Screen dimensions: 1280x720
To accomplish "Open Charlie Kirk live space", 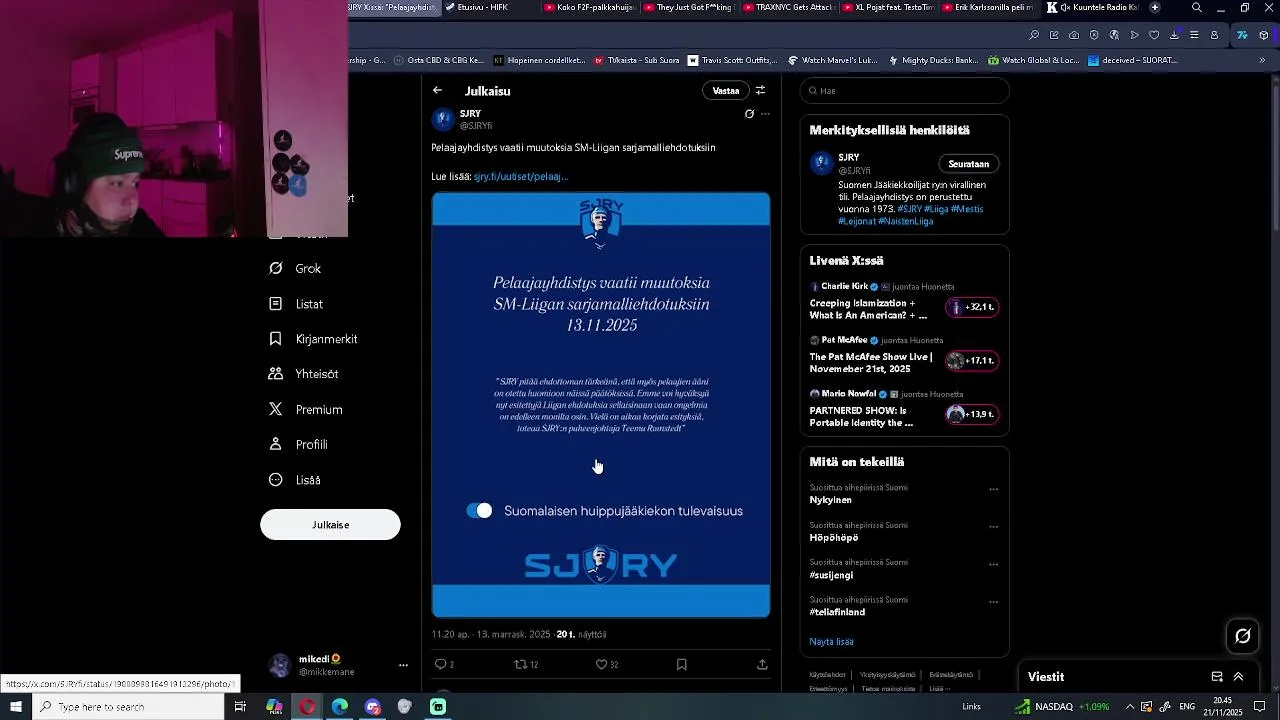I will pyautogui.click(x=904, y=302).
